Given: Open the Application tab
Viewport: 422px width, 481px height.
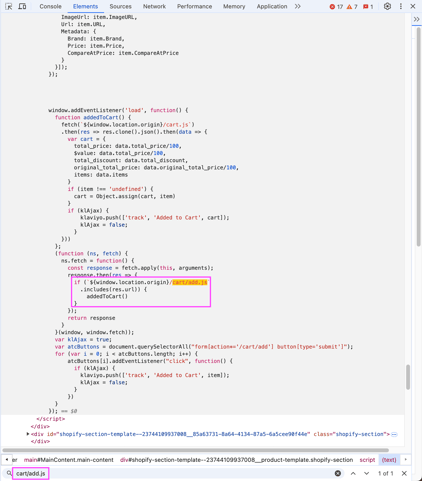Looking at the screenshot, I should (272, 6).
